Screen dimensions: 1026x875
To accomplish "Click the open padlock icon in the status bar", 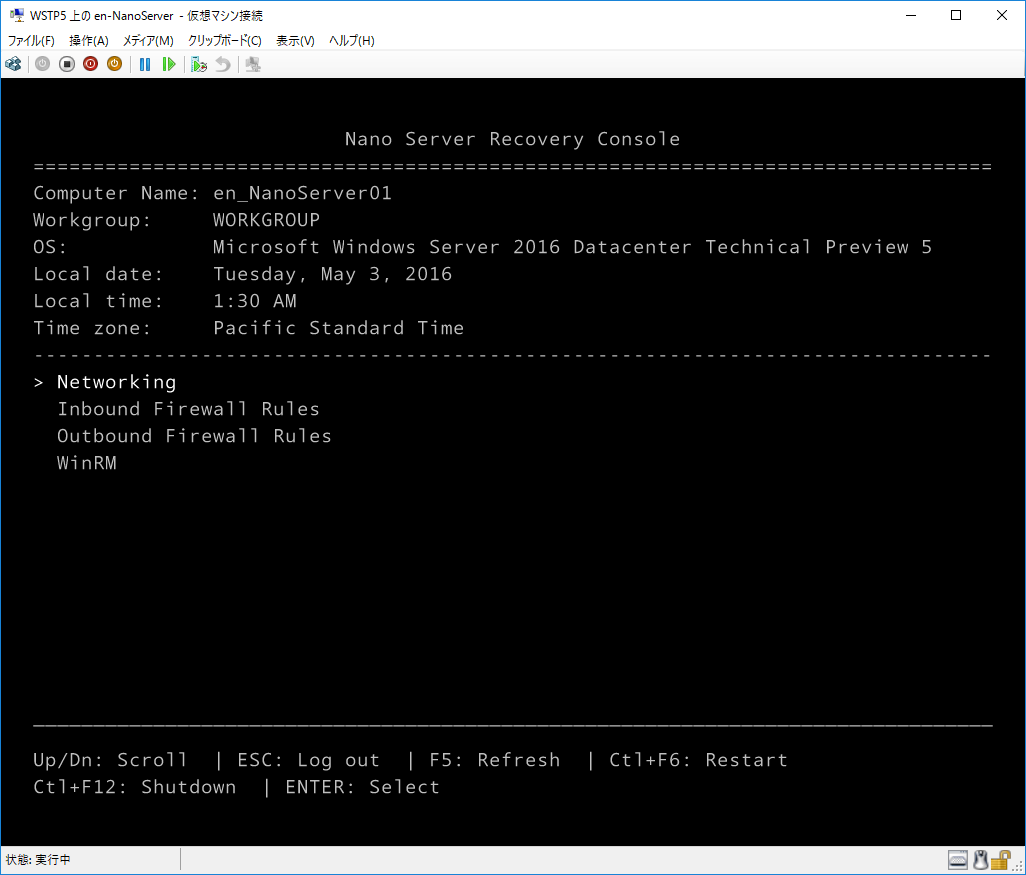I will (x=1000, y=859).
